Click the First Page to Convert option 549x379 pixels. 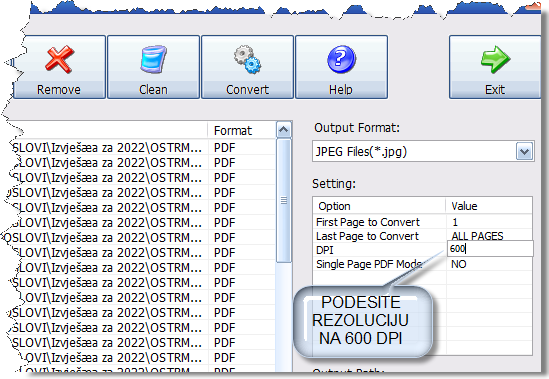pos(368,222)
